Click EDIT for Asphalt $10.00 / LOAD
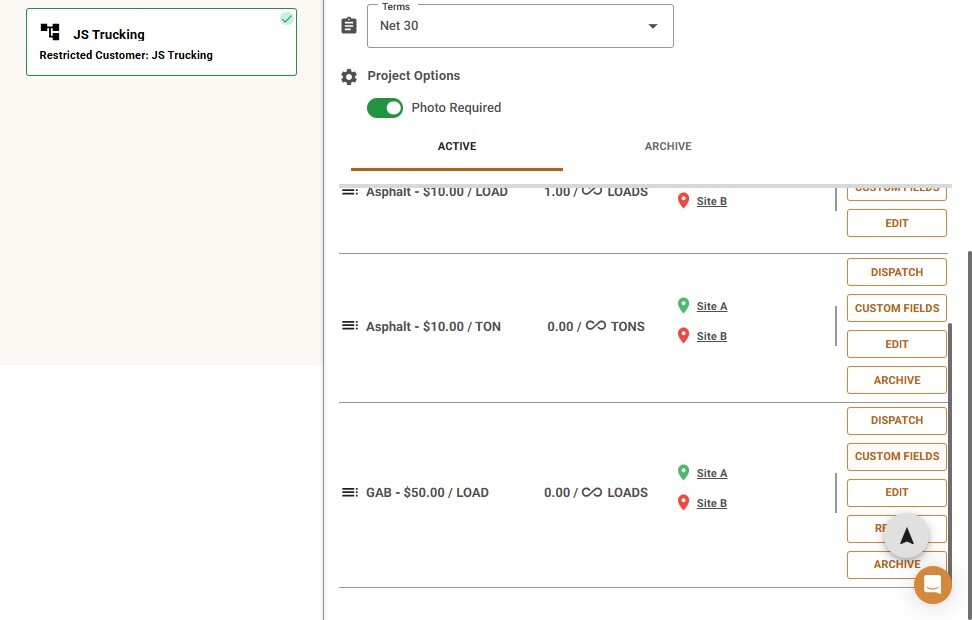This screenshot has height=620, width=972. tap(896, 223)
